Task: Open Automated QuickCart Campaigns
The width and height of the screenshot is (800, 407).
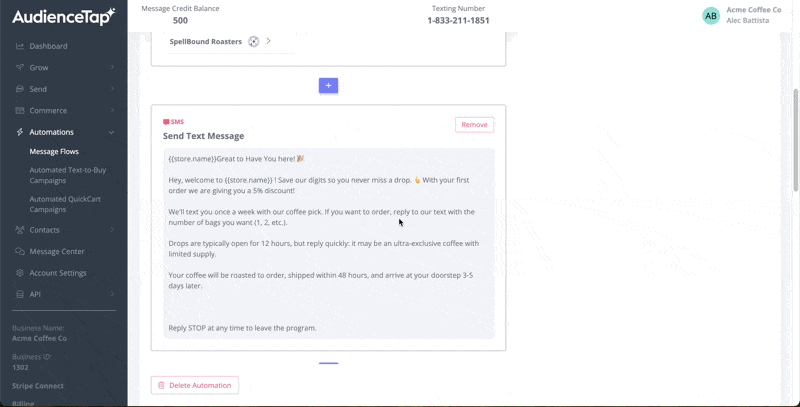Action: coord(65,204)
